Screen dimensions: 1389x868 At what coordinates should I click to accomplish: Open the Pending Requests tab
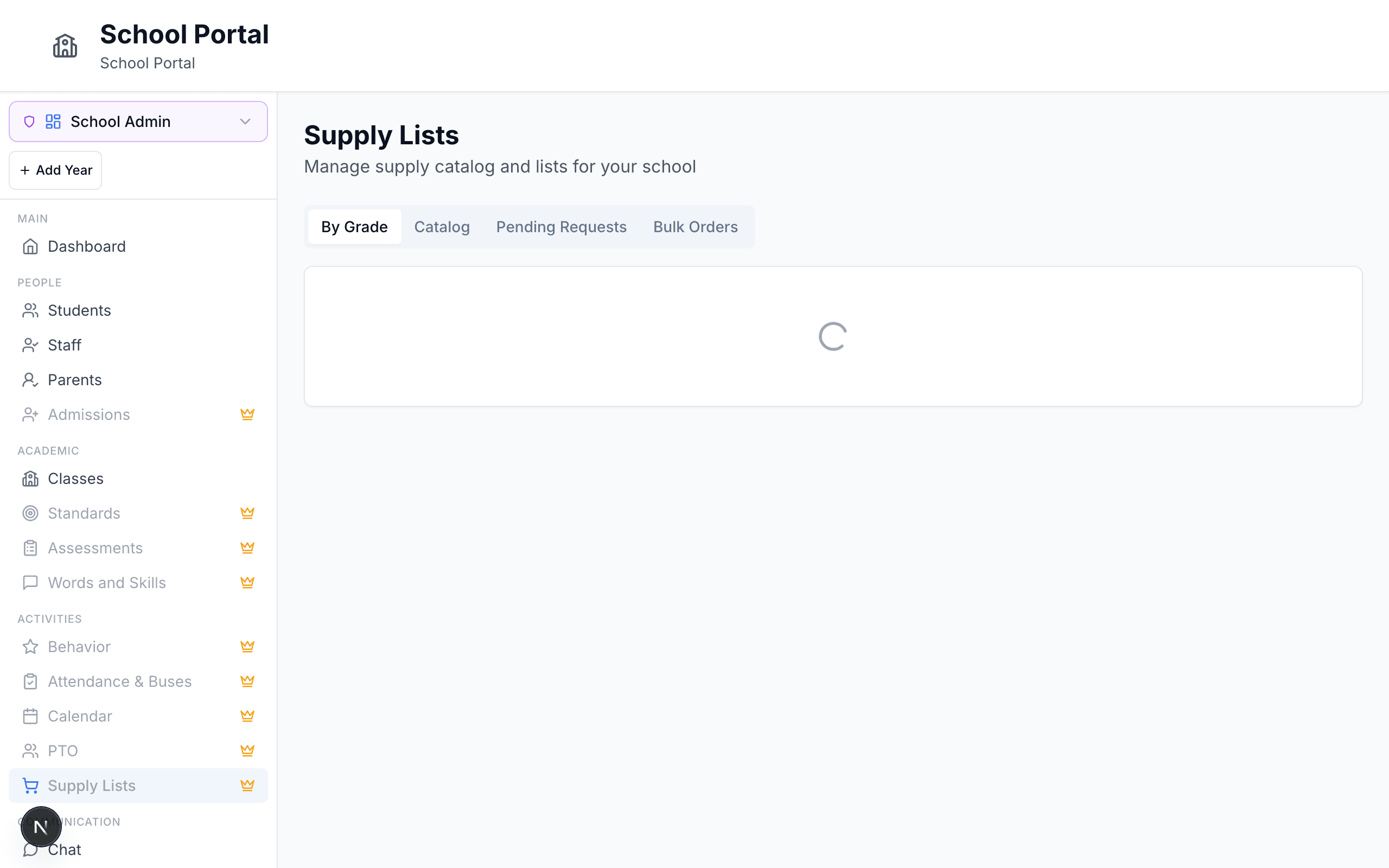(x=561, y=226)
